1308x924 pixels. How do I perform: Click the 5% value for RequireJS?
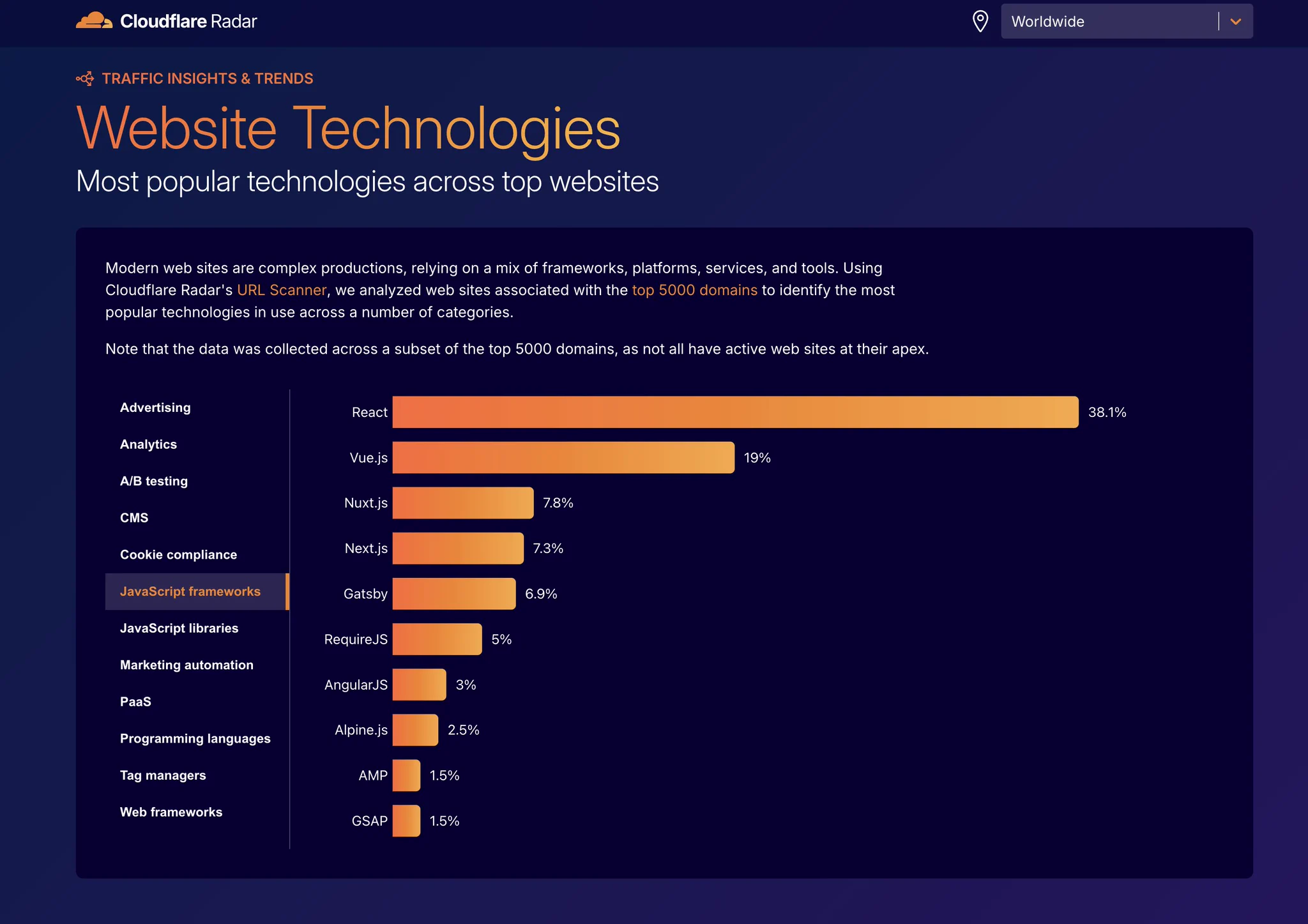tap(501, 639)
